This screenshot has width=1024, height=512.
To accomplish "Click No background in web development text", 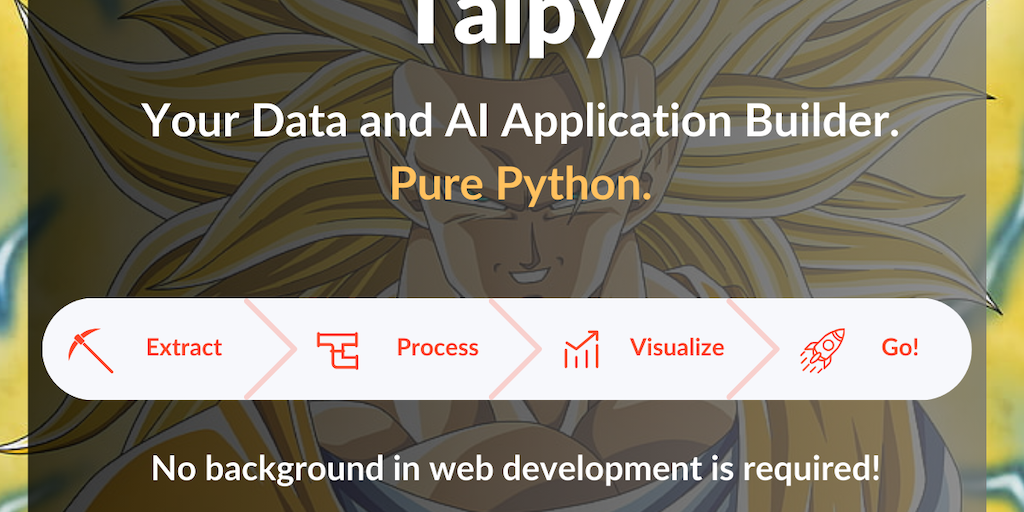I will pos(515,468).
